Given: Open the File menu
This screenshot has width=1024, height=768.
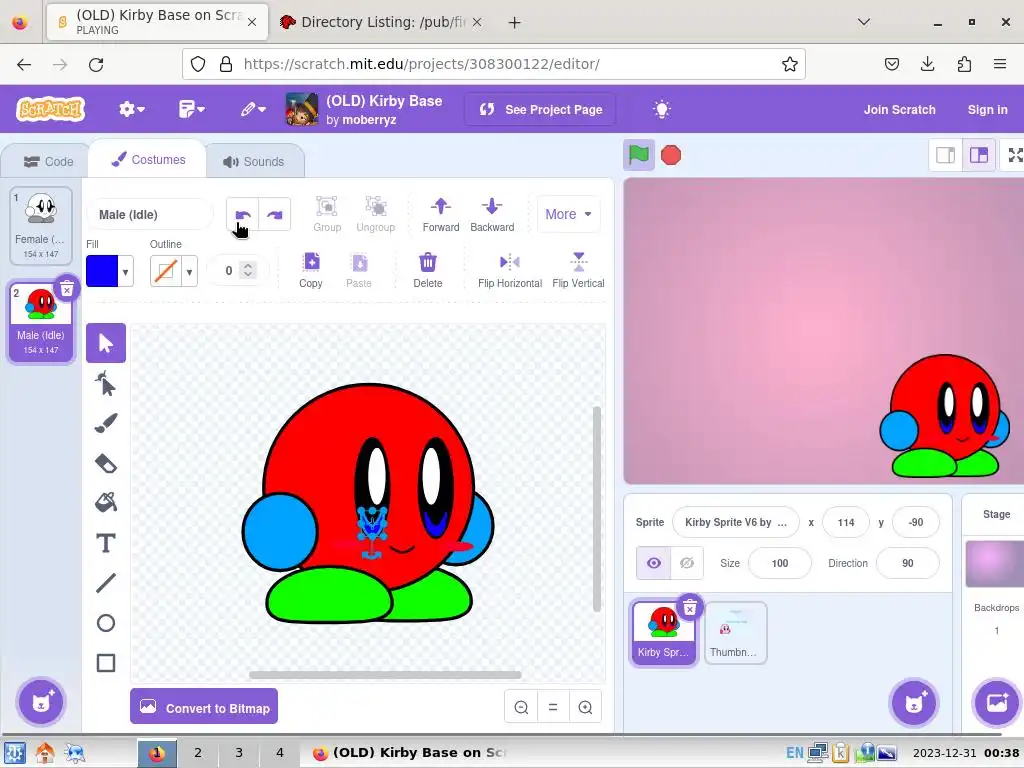Looking at the screenshot, I should pyautogui.click(x=191, y=109).
